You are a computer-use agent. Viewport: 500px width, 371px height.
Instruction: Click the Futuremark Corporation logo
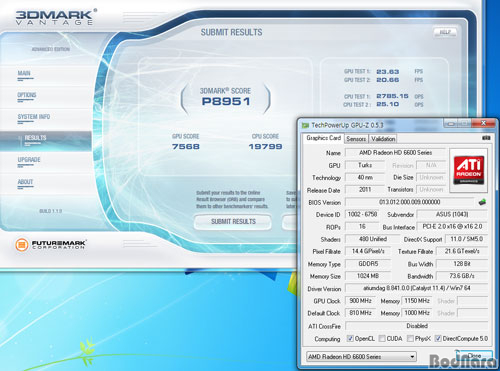[x=50, y=245]
